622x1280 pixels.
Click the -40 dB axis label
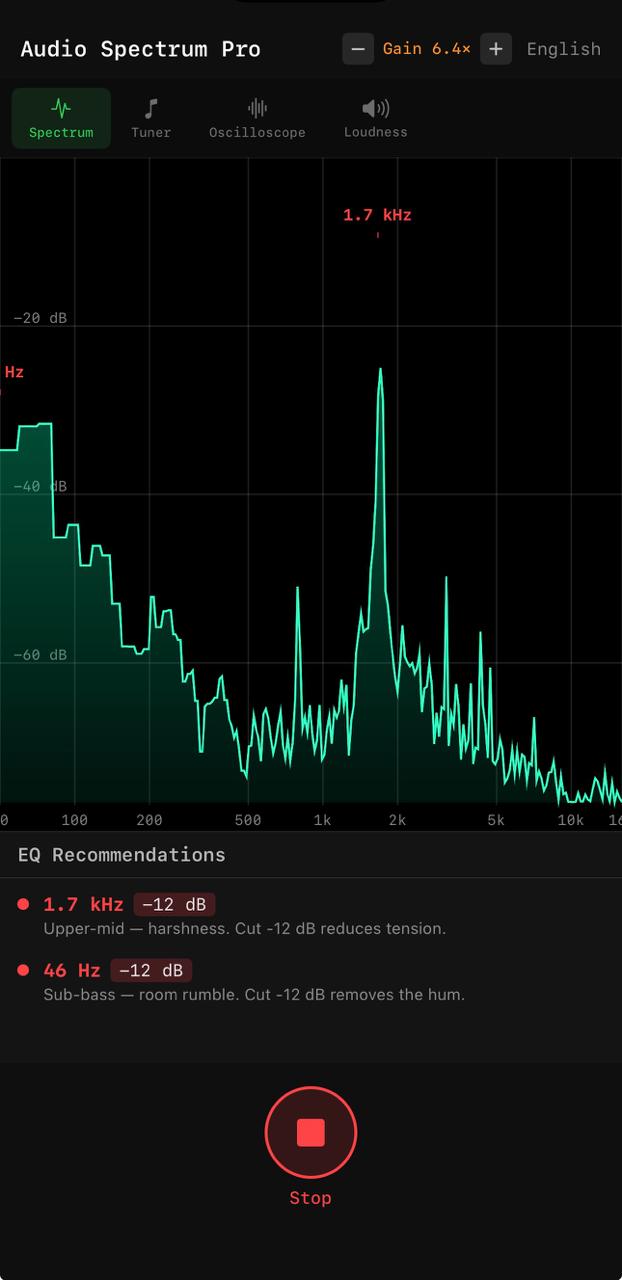(40, 486)
